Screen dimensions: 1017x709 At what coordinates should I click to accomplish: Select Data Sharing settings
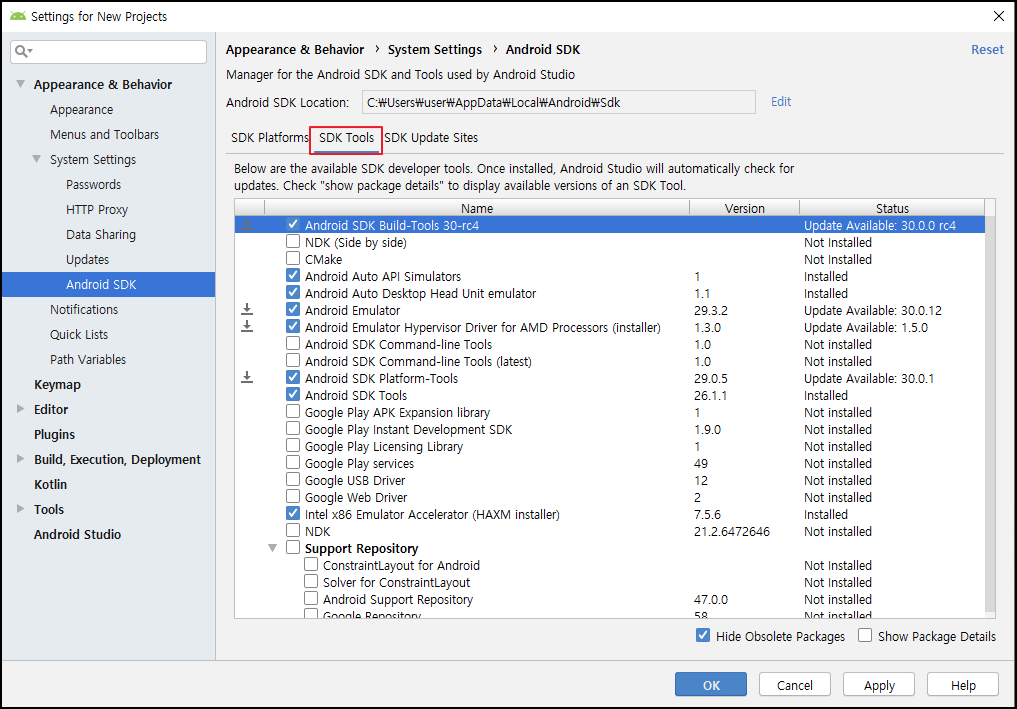coord(101,234)
